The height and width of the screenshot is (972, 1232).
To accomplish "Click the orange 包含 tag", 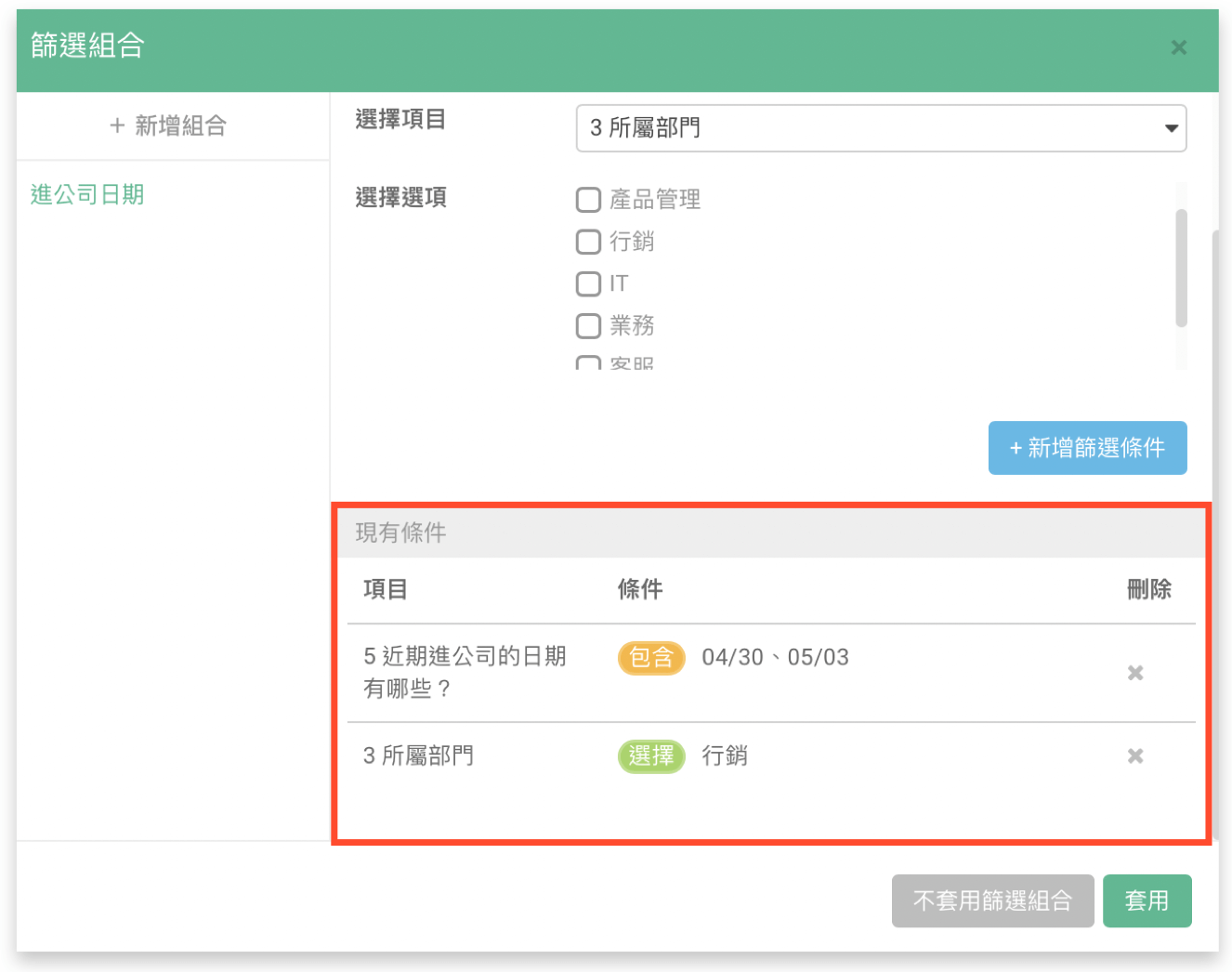I will pos(651,658).
